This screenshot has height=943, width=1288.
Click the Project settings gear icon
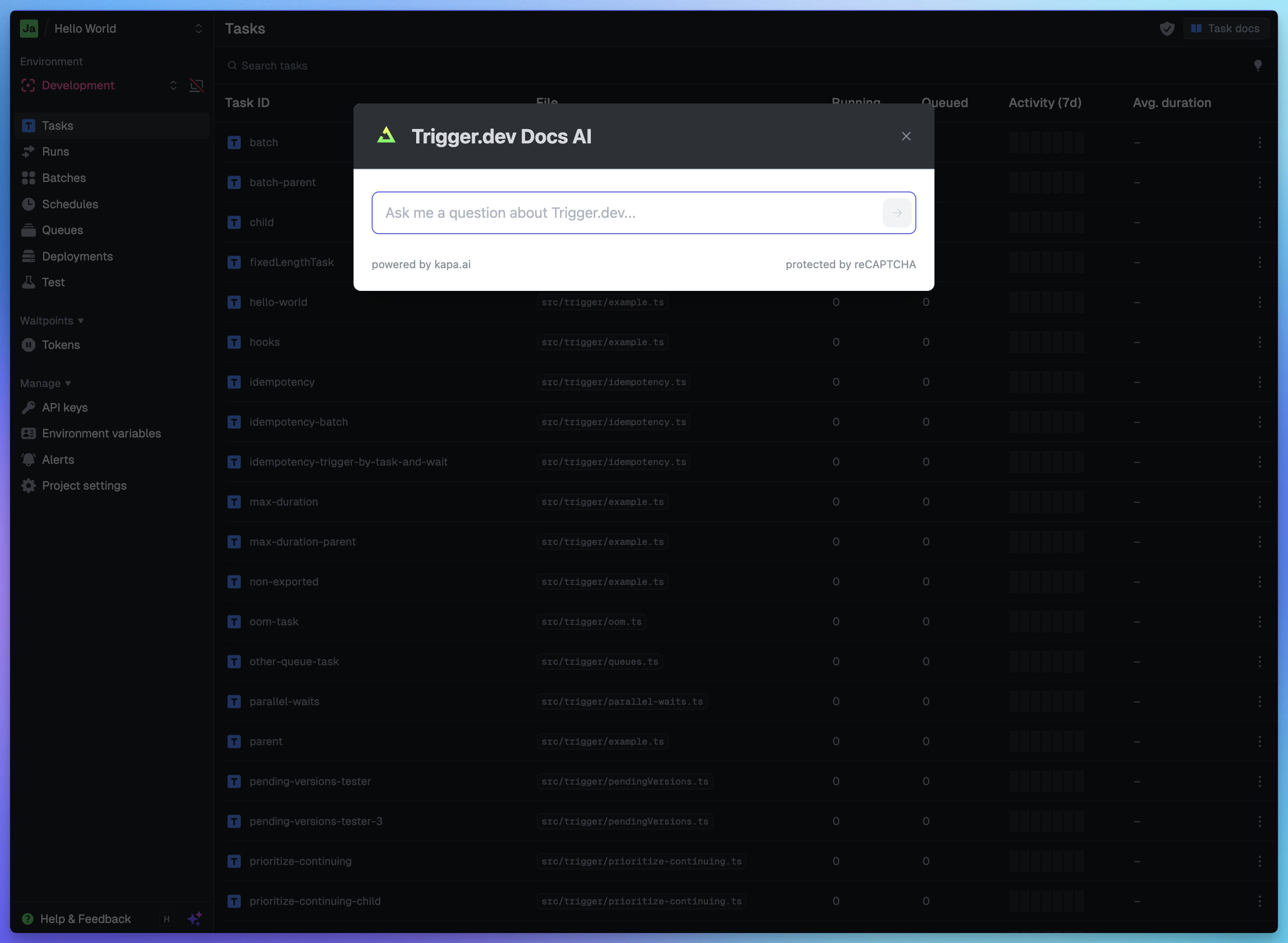pos(29,486)
